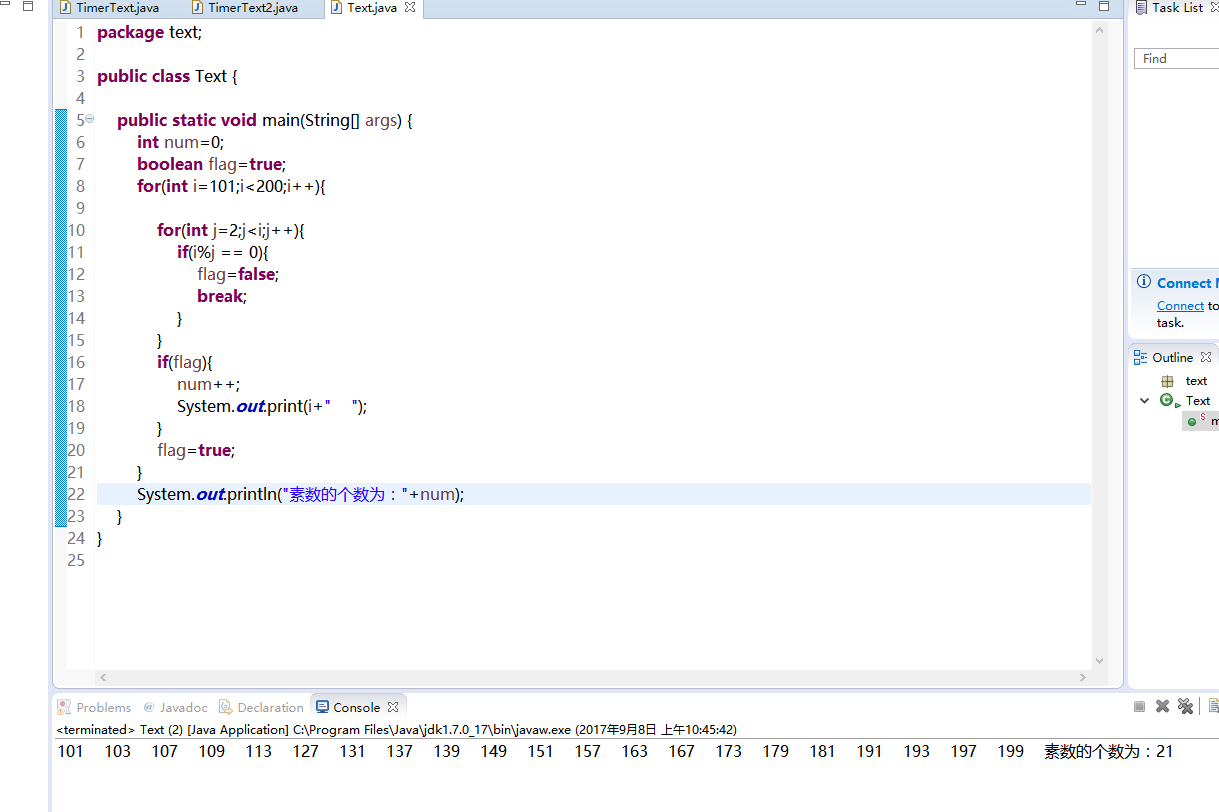The width and height of the screenshot is (1219, 812).
Task: Select the Text class icon in Outline
Action: [x=1167, y=400]
